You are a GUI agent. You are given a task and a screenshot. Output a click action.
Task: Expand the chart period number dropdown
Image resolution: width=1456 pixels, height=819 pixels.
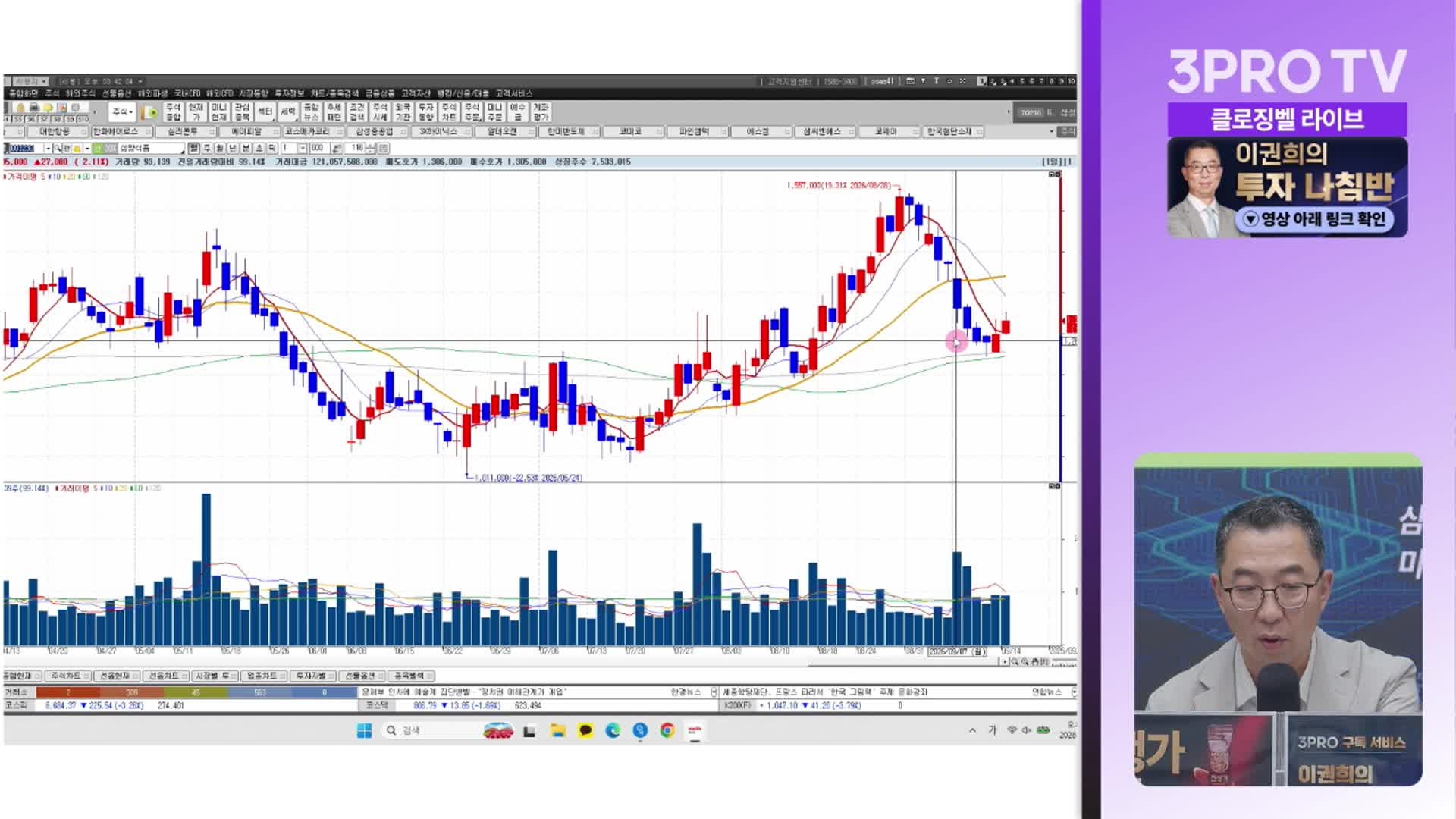pos(303,148)
